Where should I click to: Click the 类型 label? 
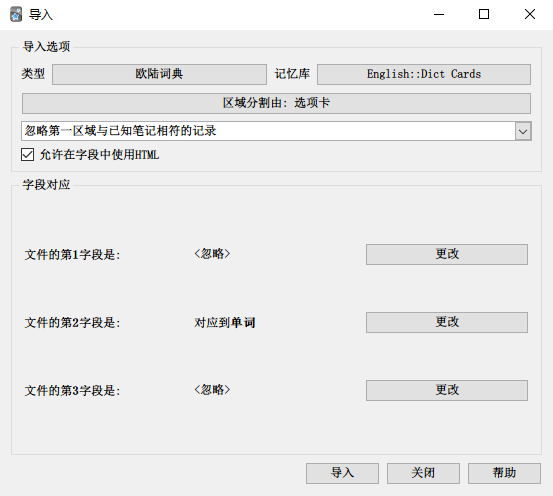[33, 74]
